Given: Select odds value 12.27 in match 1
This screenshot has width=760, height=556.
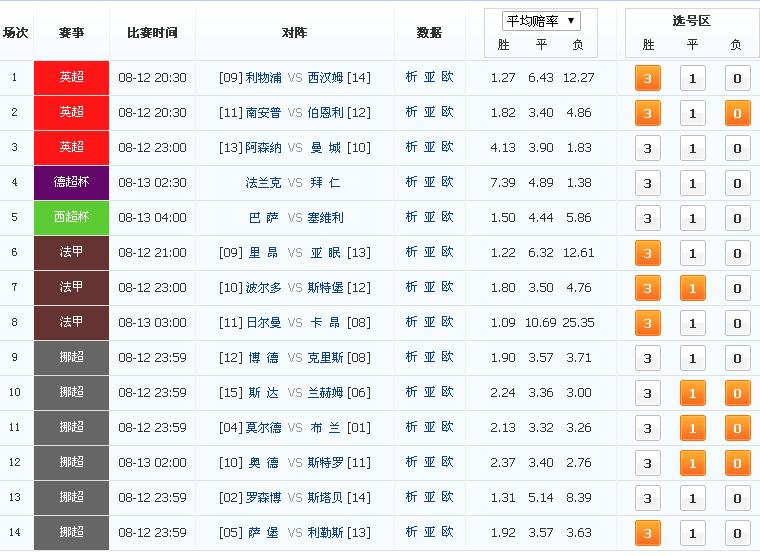Looking at the screenshot, I should click(x=578, y=78).
